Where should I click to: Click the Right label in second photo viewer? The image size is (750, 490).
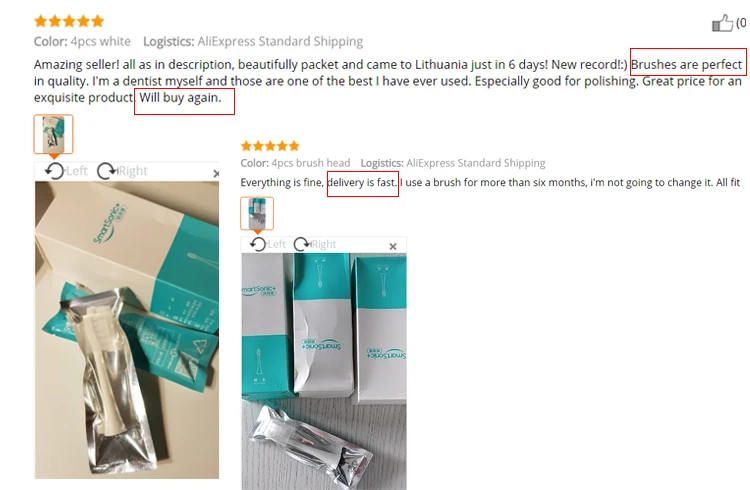[x=323, y=245]
